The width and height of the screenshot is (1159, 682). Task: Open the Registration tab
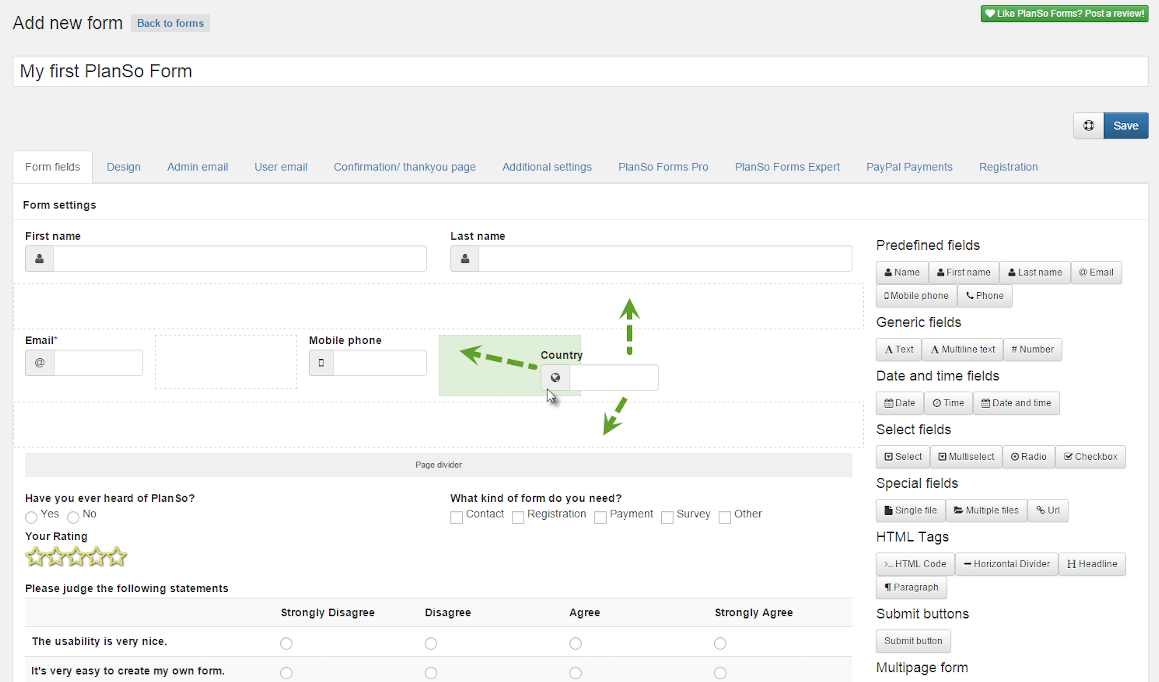click(x=1008, y=167)
